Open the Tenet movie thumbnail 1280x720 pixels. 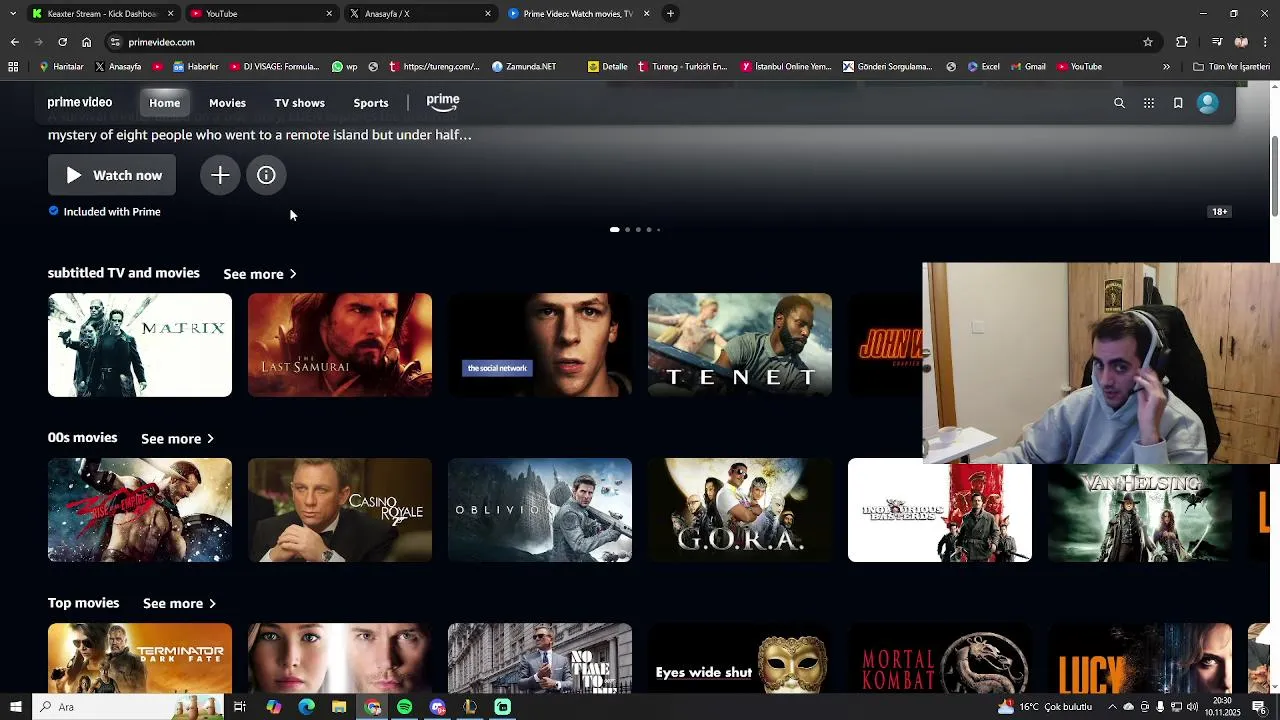[740, 345]
